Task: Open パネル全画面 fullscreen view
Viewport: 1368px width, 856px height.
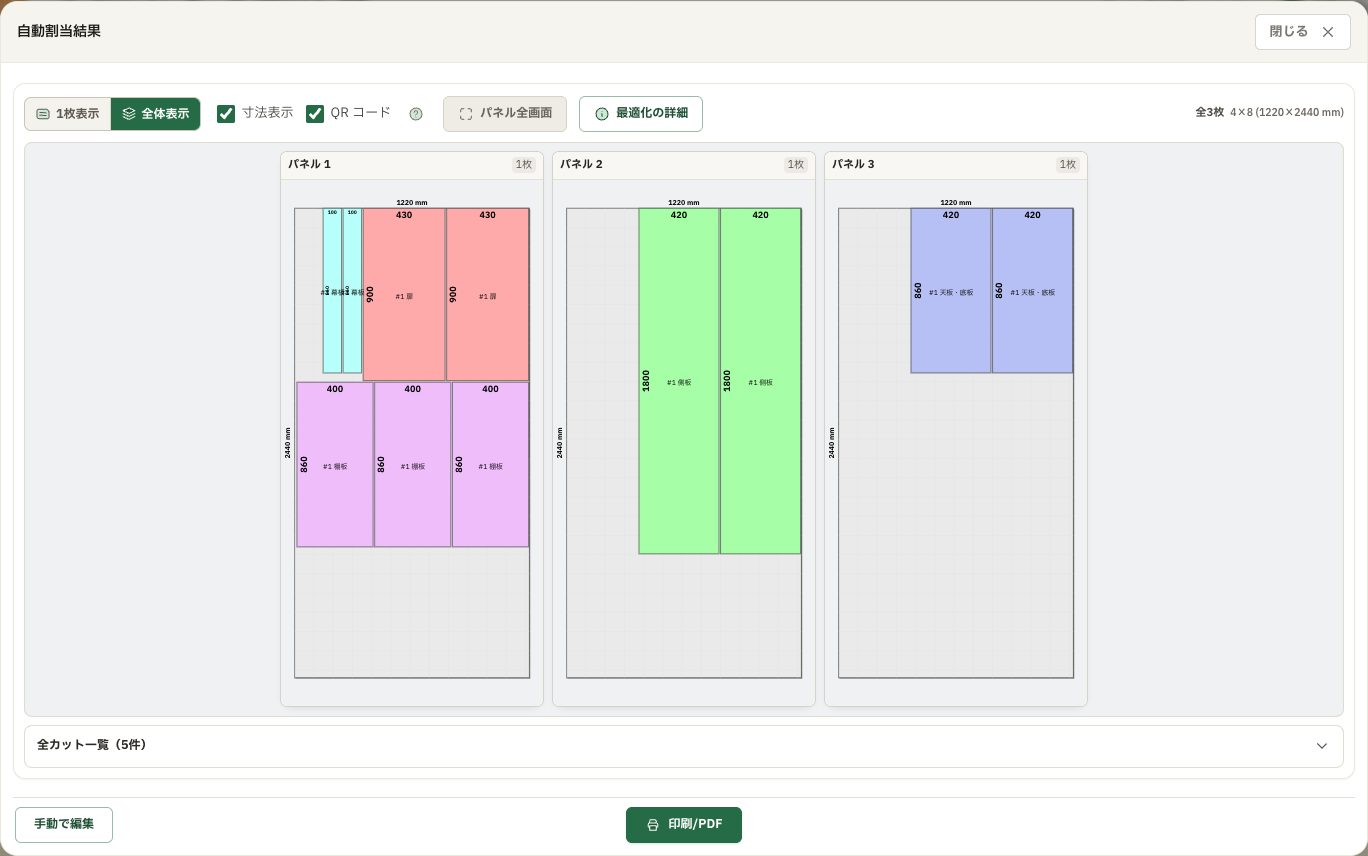Action: point(505,114)
